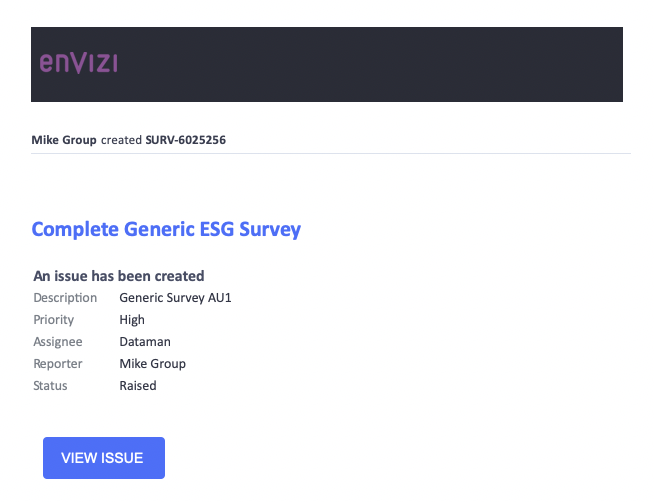Click the dark header banner

(327, 65)
